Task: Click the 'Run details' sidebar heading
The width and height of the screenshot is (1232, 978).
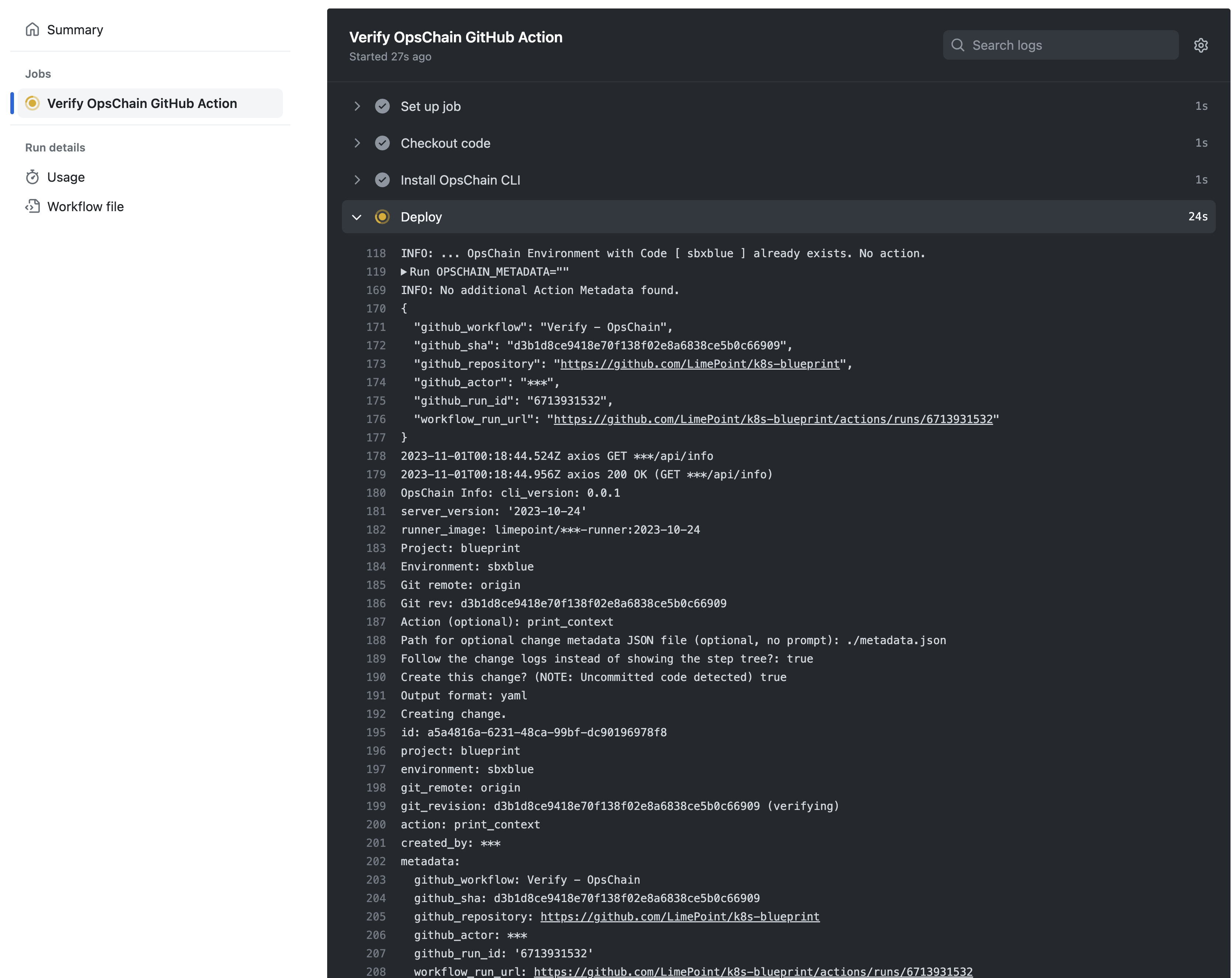Action: click(55, 147)
